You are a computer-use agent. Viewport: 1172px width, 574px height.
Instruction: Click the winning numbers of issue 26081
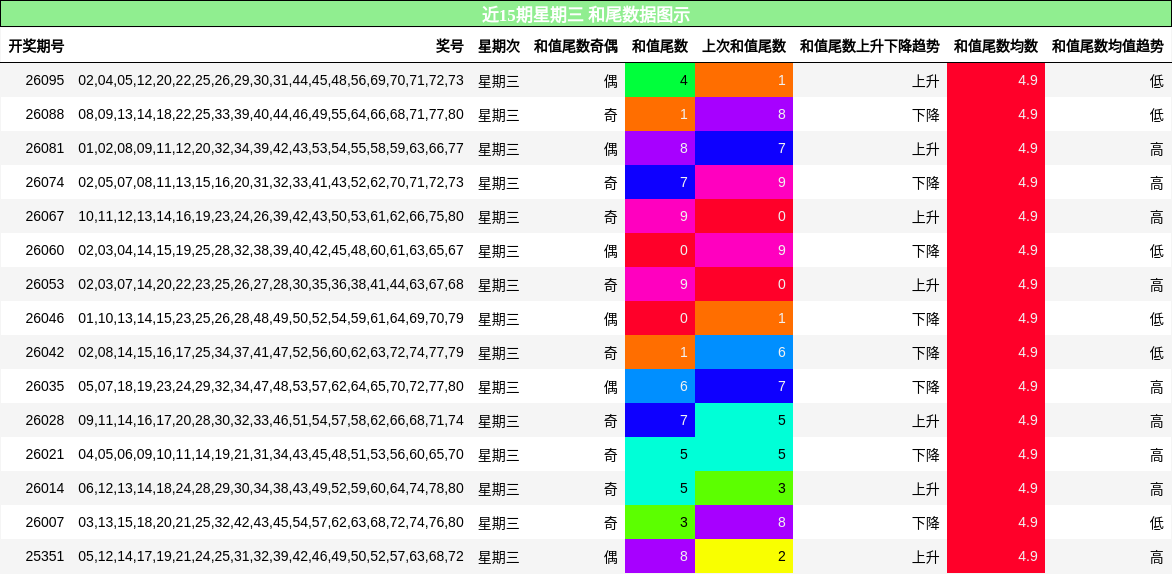point(271,149)
